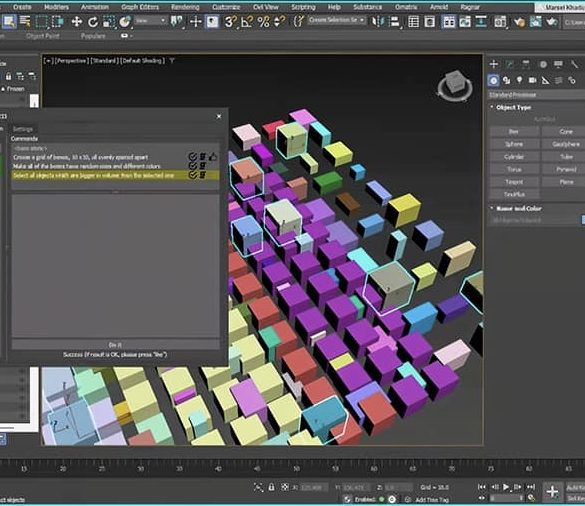This screenshot has width=585, height=506.
Task: Open the Create command panel tab
Action: coord(494,64)
